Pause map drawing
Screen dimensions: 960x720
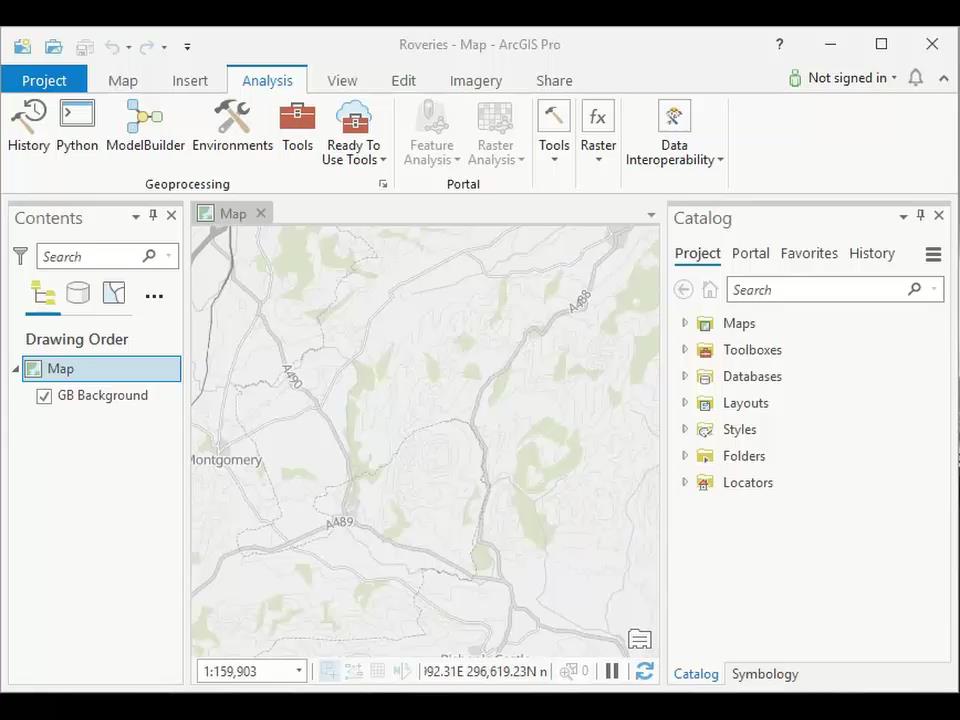click(612, 671)
